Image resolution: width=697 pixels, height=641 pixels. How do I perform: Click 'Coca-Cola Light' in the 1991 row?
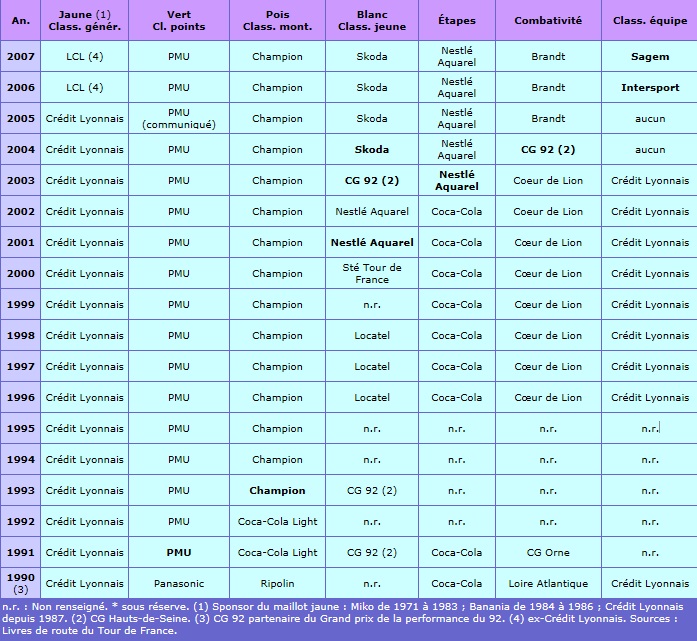(x=277, y=553)
